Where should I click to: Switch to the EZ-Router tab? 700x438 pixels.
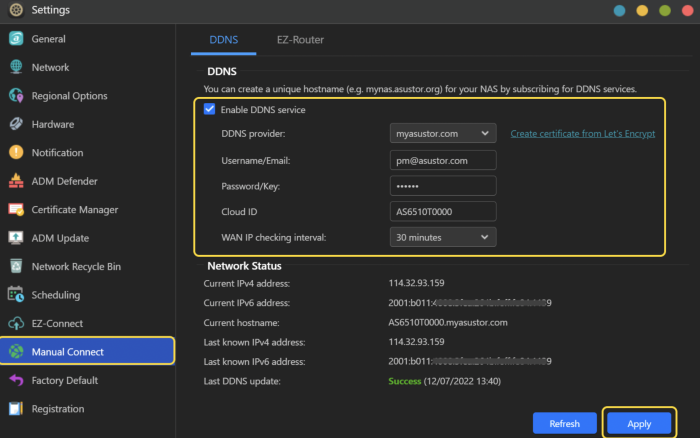(300, 40)
